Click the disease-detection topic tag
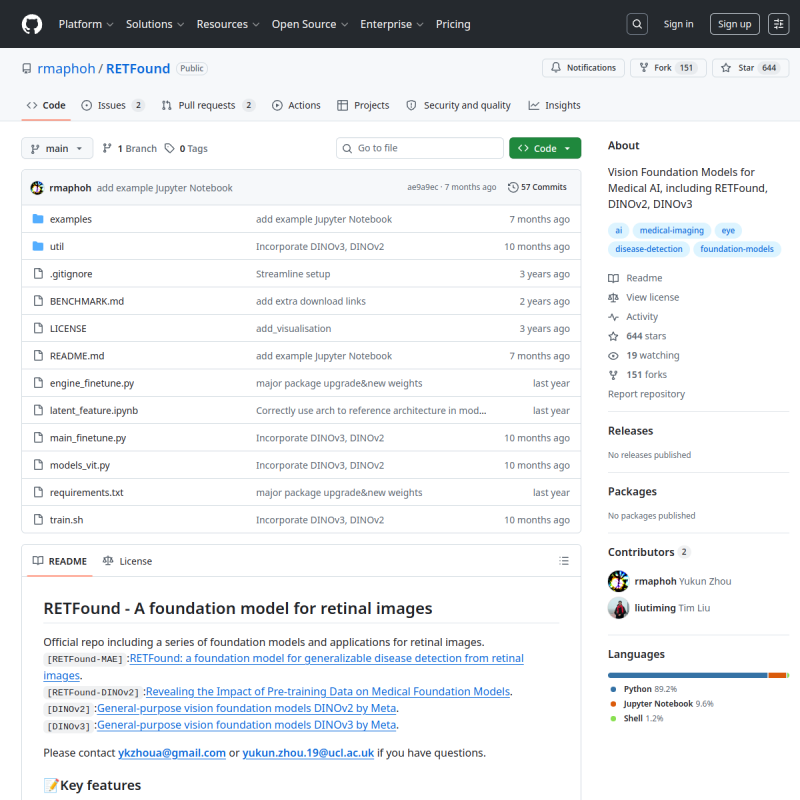 pyautogui.click(x=648, y=249)
